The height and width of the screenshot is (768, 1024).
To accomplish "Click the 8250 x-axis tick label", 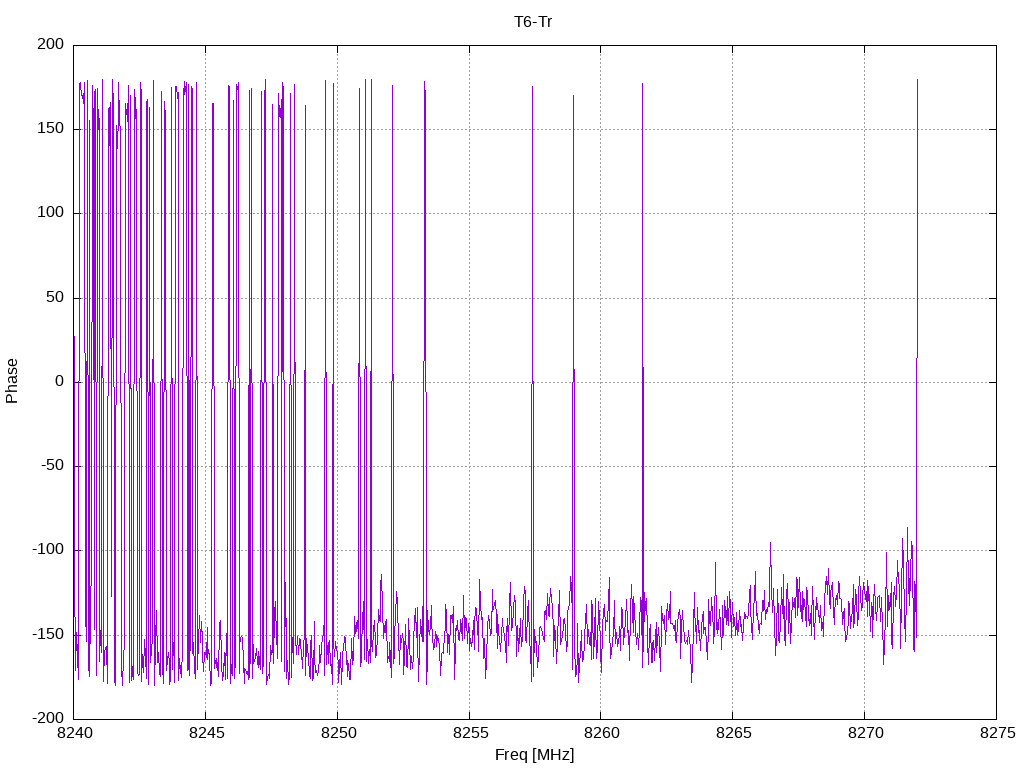I will 337,735.
